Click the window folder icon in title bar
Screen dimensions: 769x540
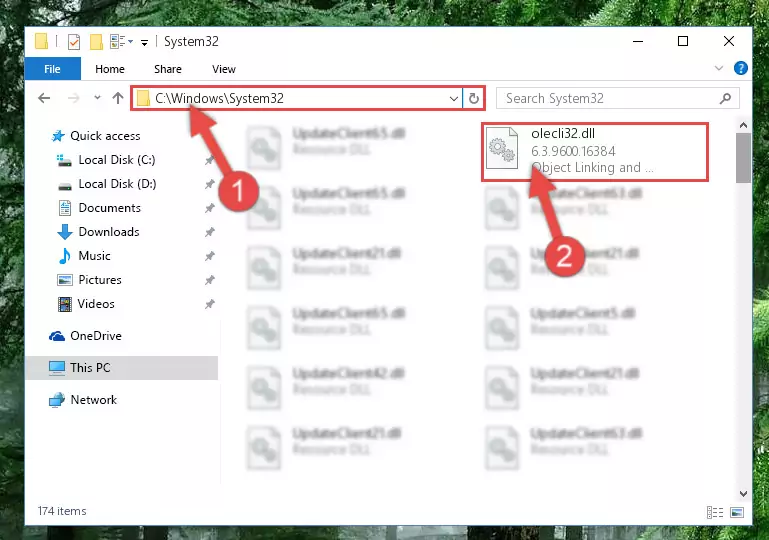[x=42, y=42]
